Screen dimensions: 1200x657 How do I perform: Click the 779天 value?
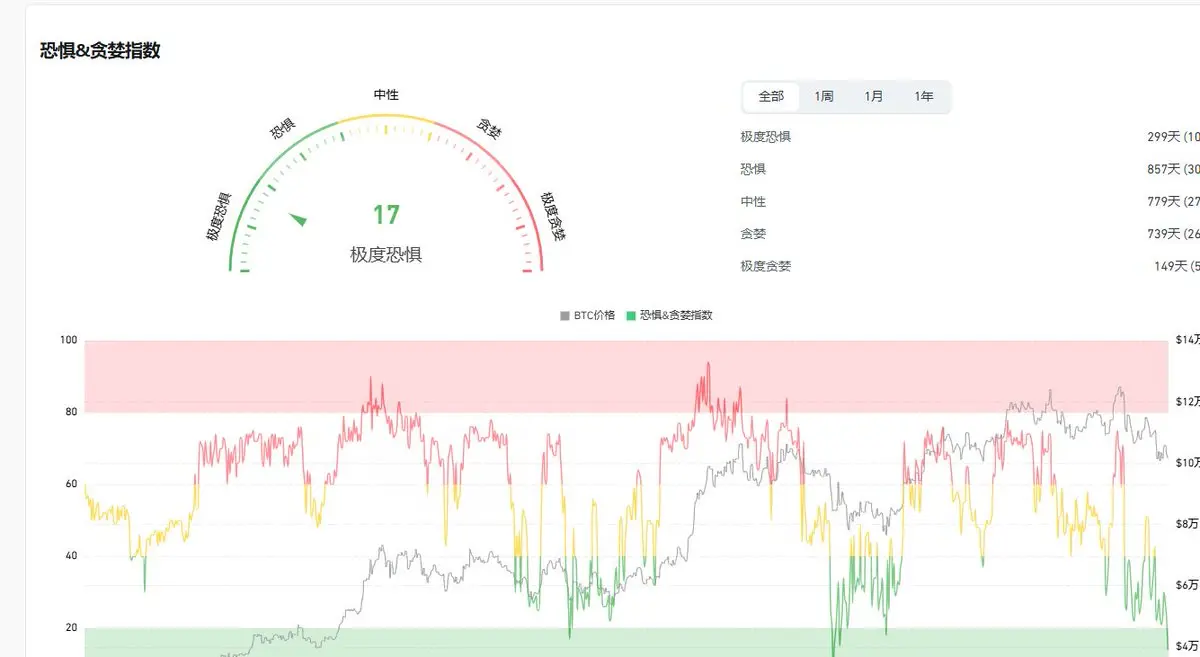[x=1164, y=202]
